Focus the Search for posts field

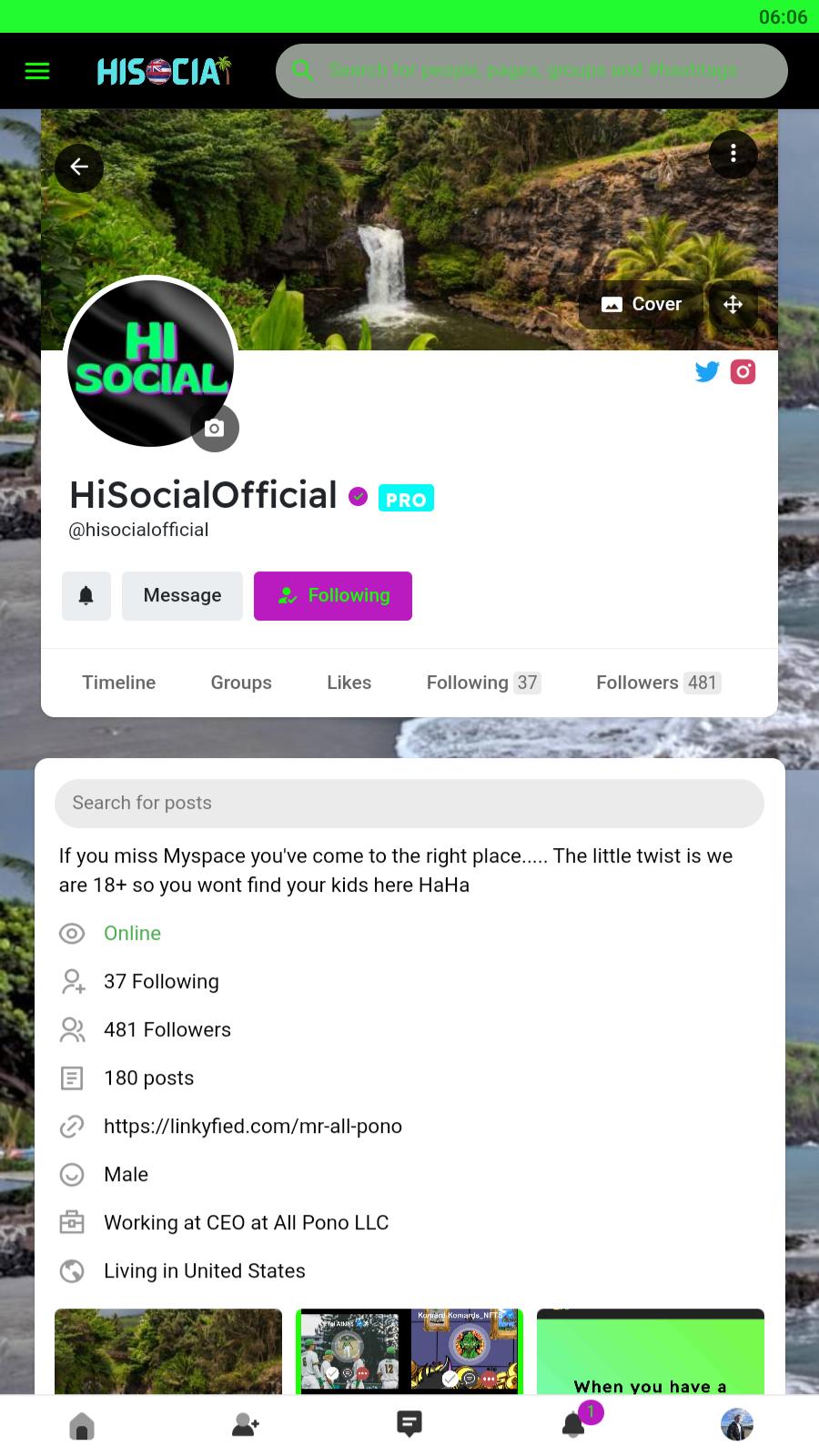coord(409,803)
